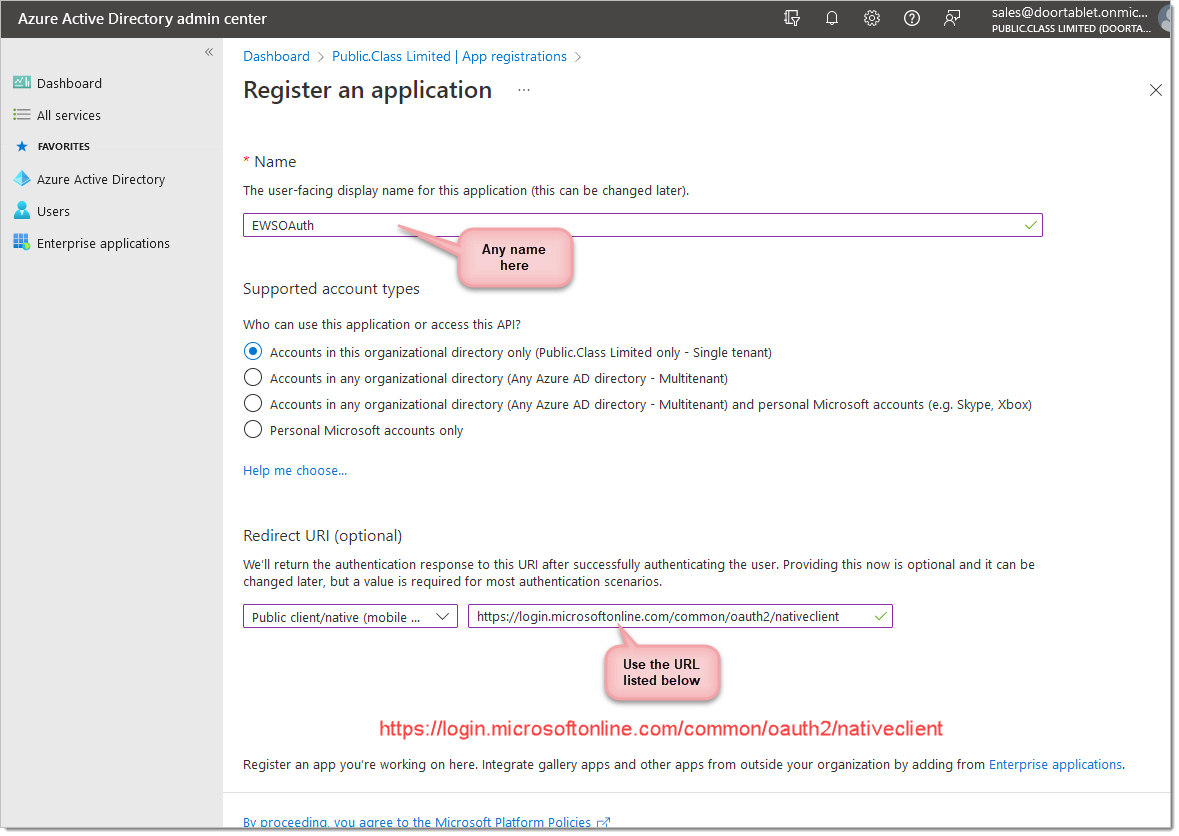The image size is (1179, 836).
Task: Click the Favorites star icon
Action: click(22, 147)
